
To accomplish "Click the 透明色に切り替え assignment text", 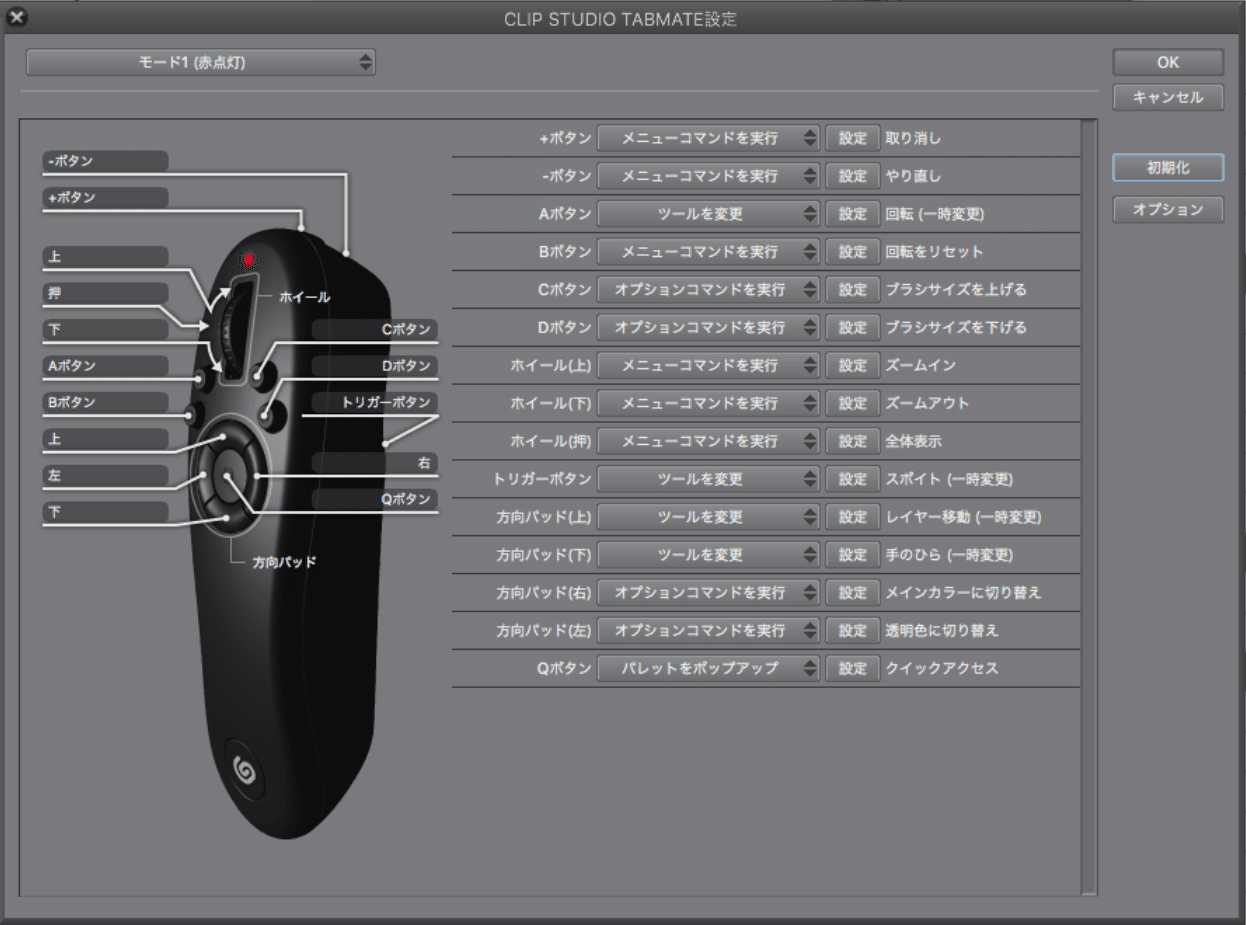I will click(x=942, y=631).
